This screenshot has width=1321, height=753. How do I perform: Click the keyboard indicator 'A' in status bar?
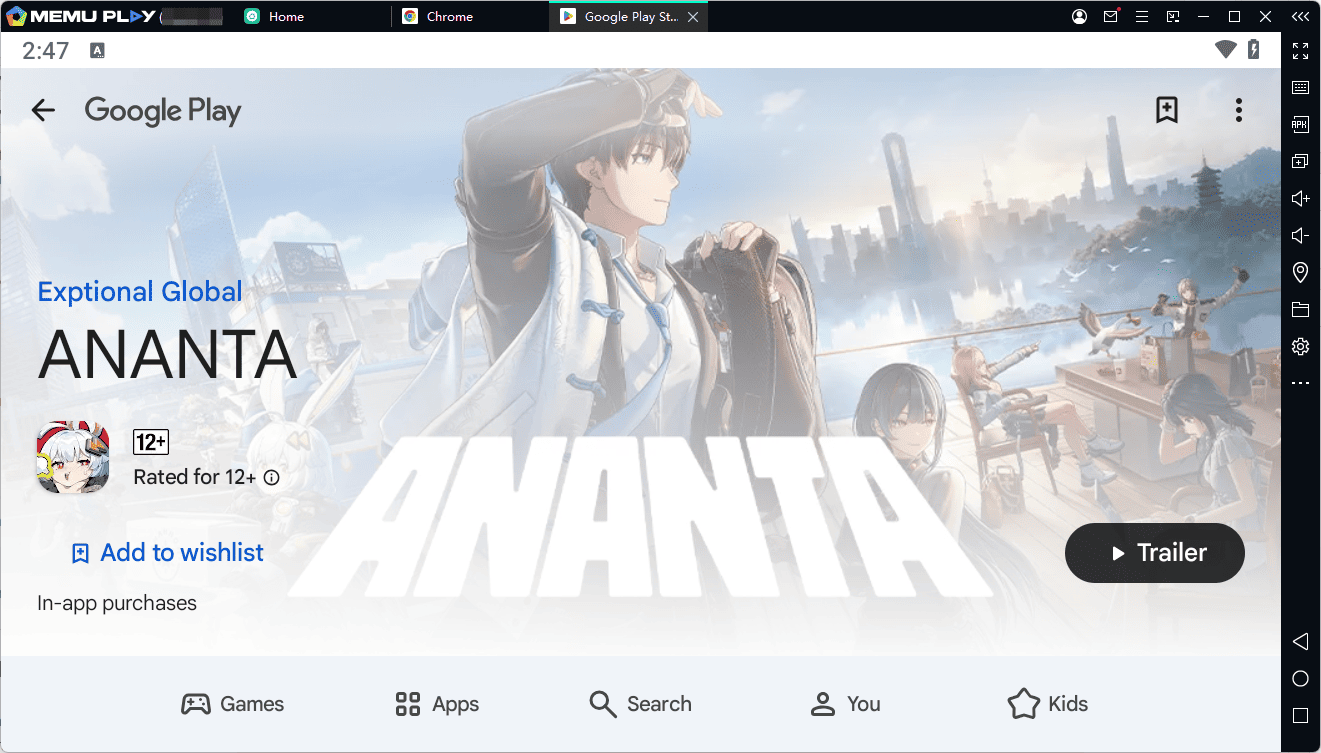[97, 50]
